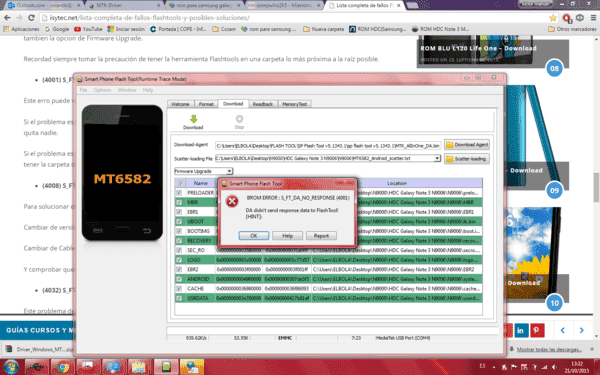The image size is (600, 375).
Task: Uncheck the CACHE checkbox
Action: tap(179, 289)
